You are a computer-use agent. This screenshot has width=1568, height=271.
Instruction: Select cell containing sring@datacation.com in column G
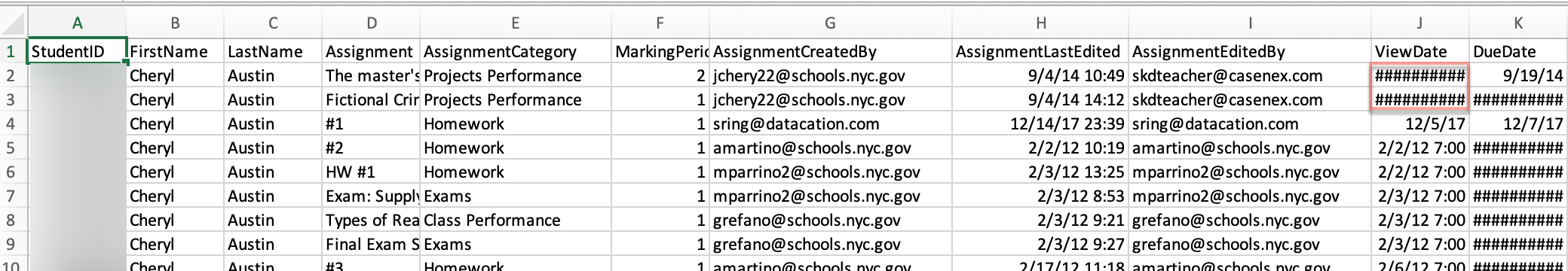[x=831, y=123]
